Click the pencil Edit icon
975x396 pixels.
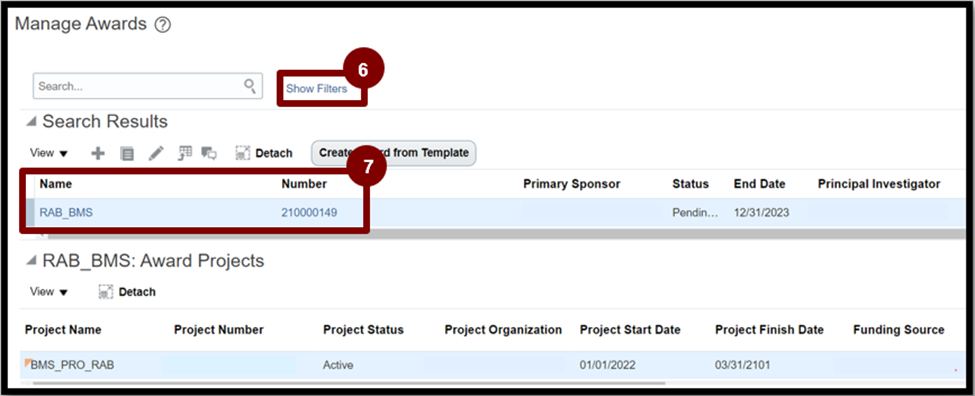(x=157, y=154)
